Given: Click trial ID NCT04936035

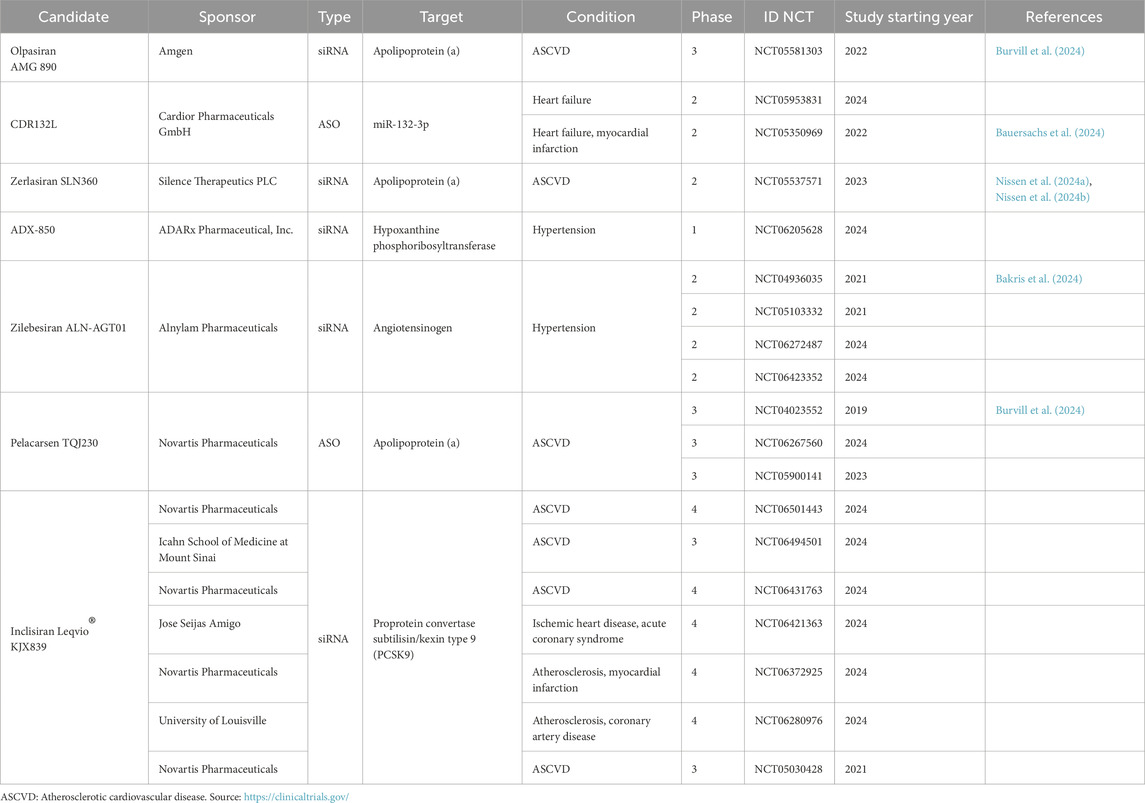Looking at the screenshot, I should 789,279.
